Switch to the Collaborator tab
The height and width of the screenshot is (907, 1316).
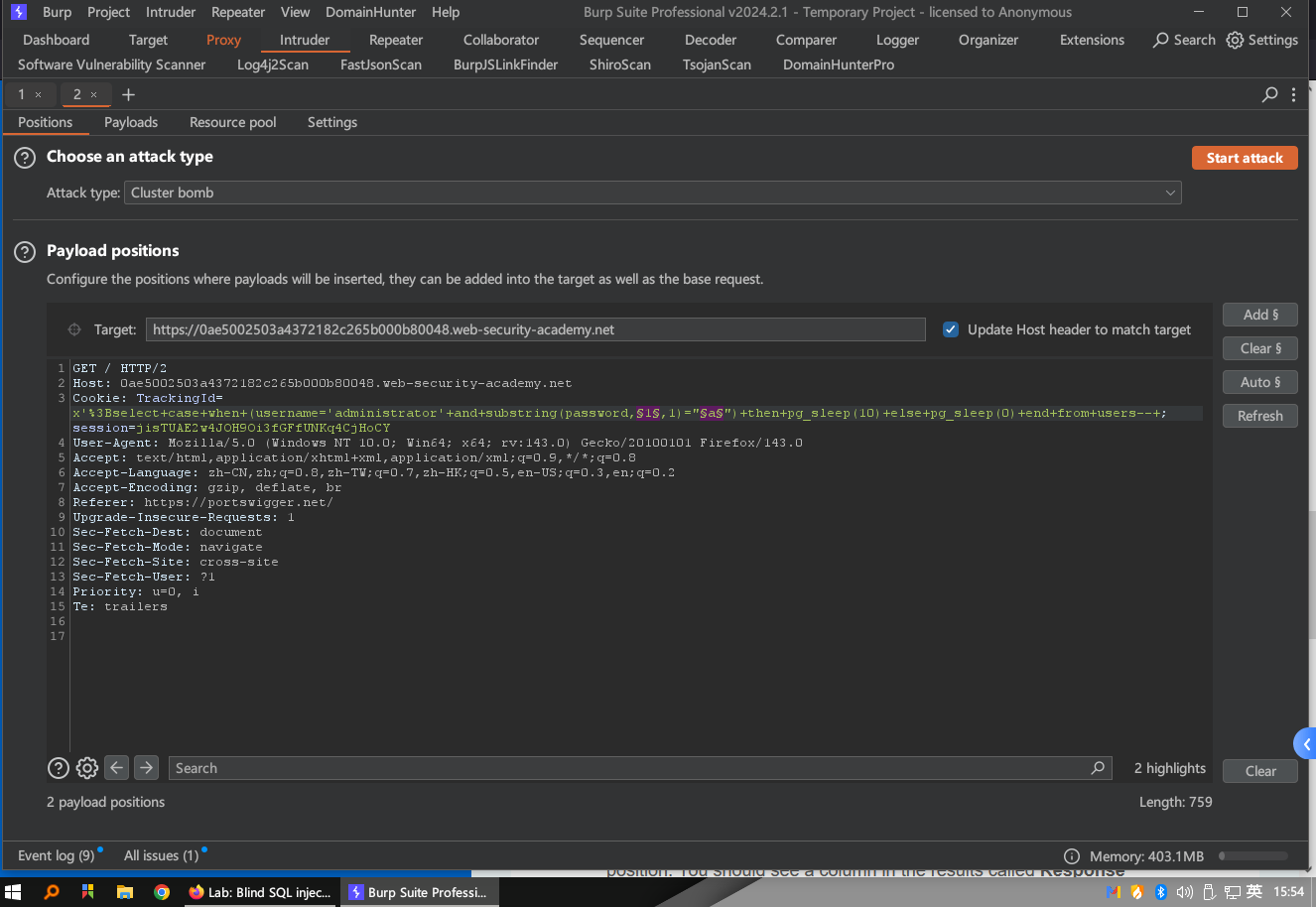coord(501,40)
